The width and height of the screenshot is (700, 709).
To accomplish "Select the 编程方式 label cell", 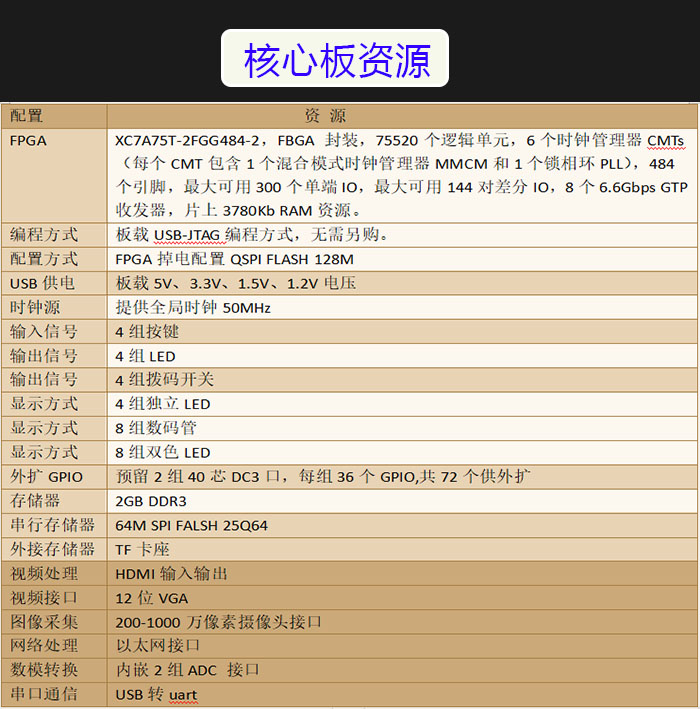I will coord(54,235).
